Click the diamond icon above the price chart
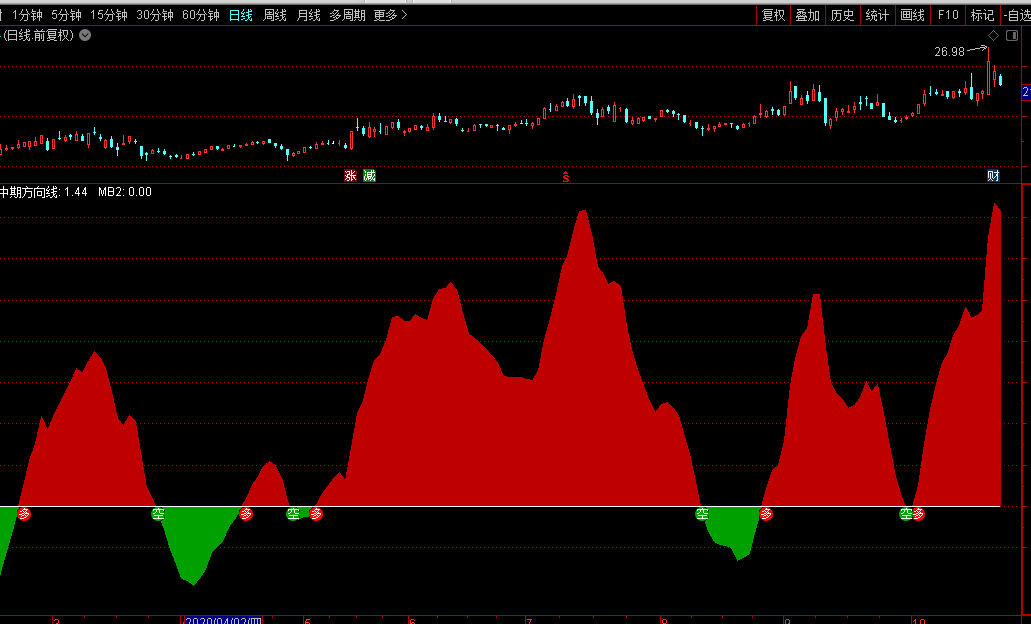The height and width of the screenshot is (624, 1031). [x=993, y=36]
